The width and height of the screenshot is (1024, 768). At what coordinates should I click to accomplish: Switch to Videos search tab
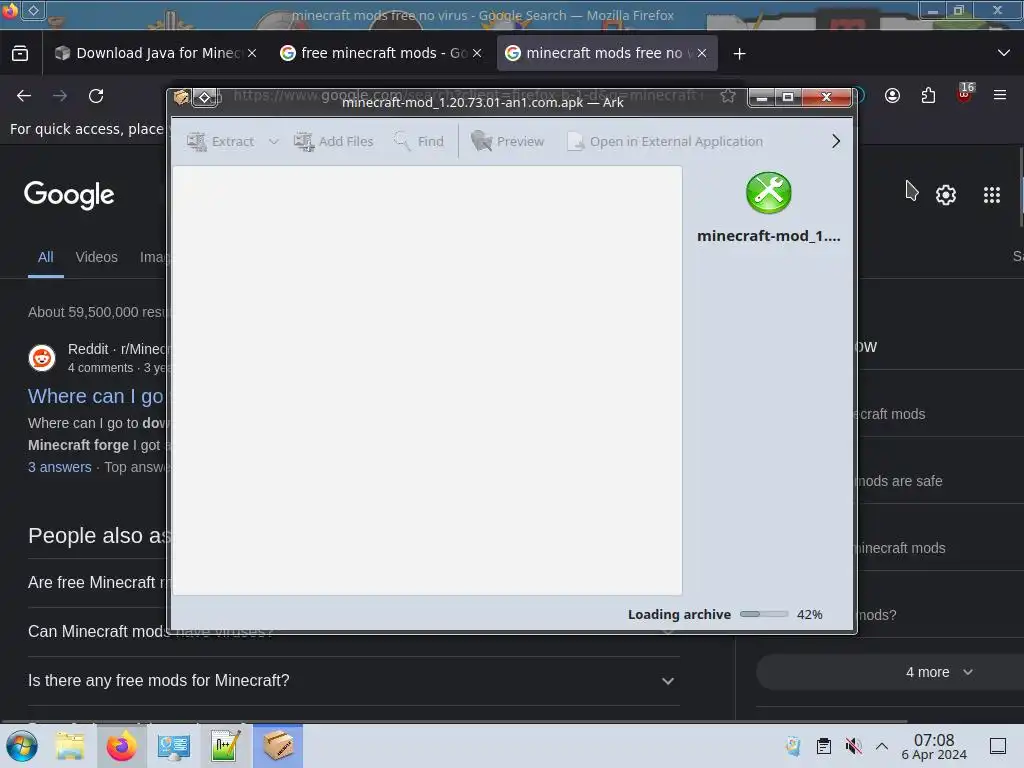click(97, 257)
